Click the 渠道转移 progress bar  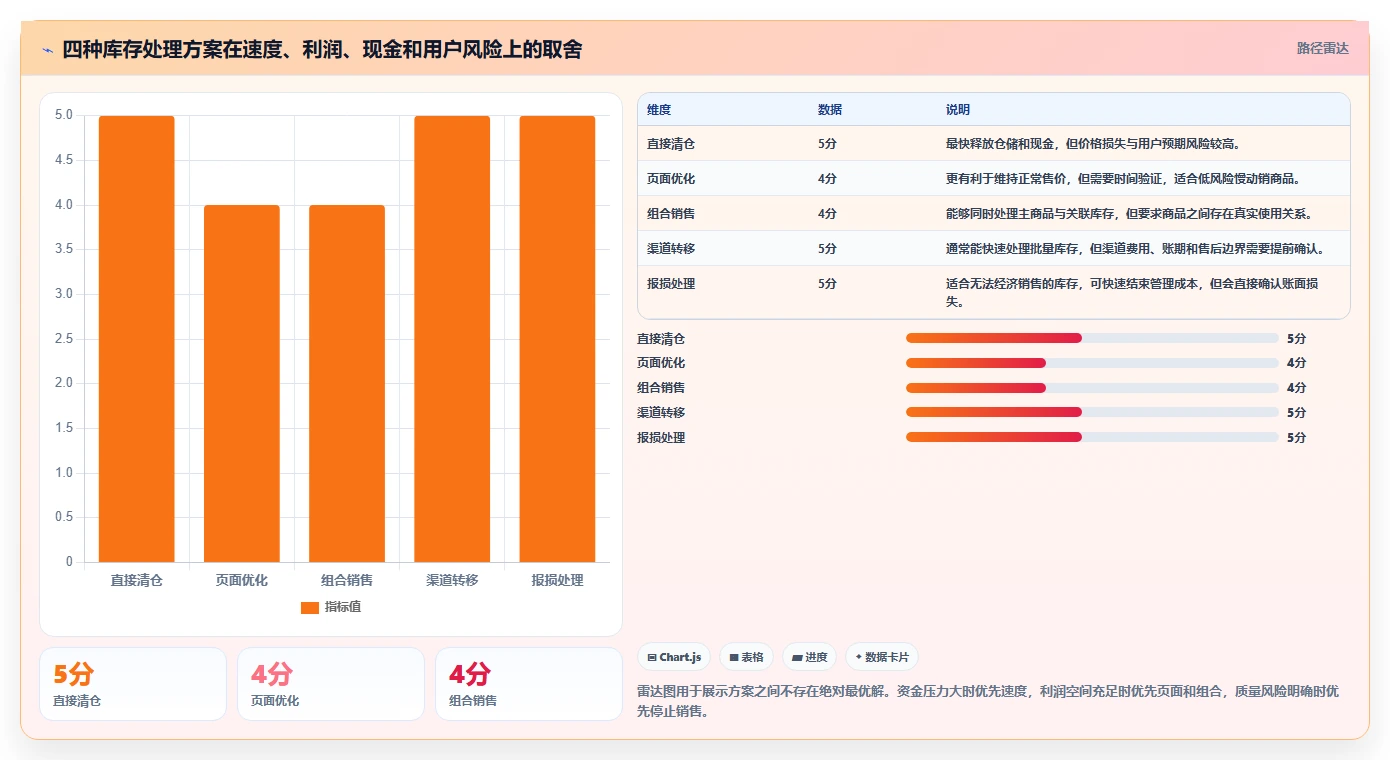tap(1092, 412)
